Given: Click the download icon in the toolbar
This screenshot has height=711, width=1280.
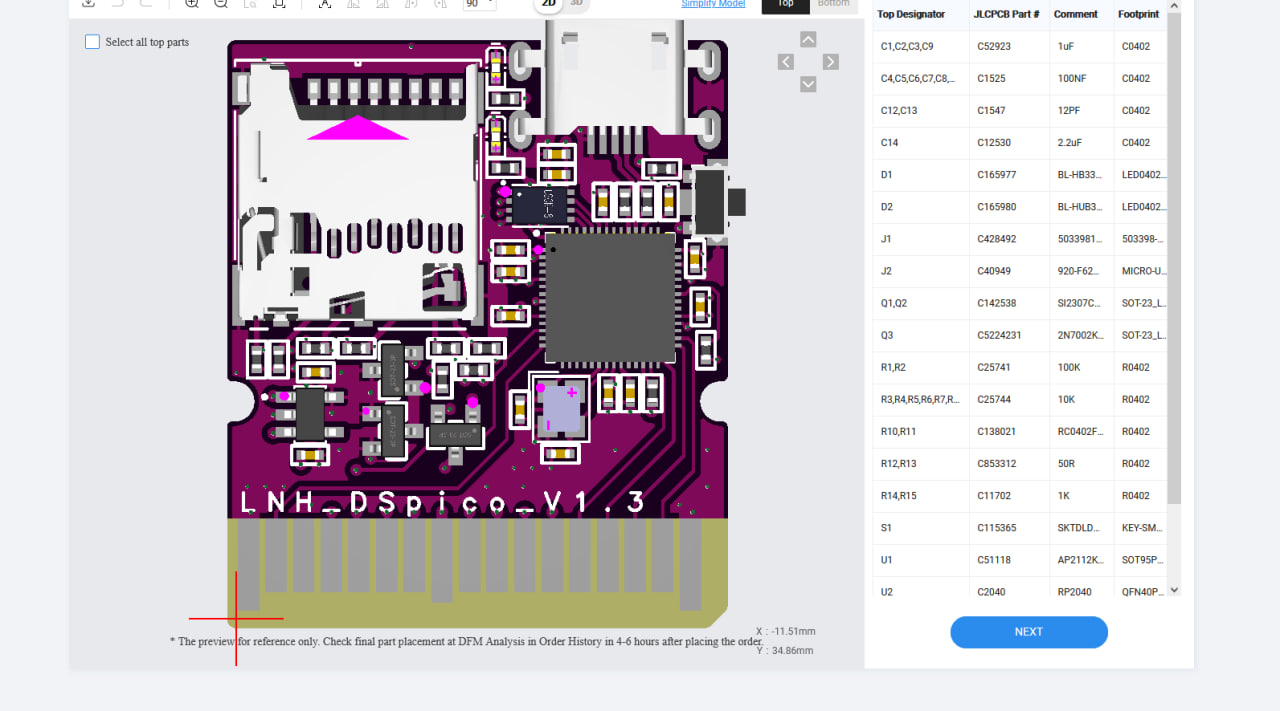Looking at the screenshot, I should point(88,4).
